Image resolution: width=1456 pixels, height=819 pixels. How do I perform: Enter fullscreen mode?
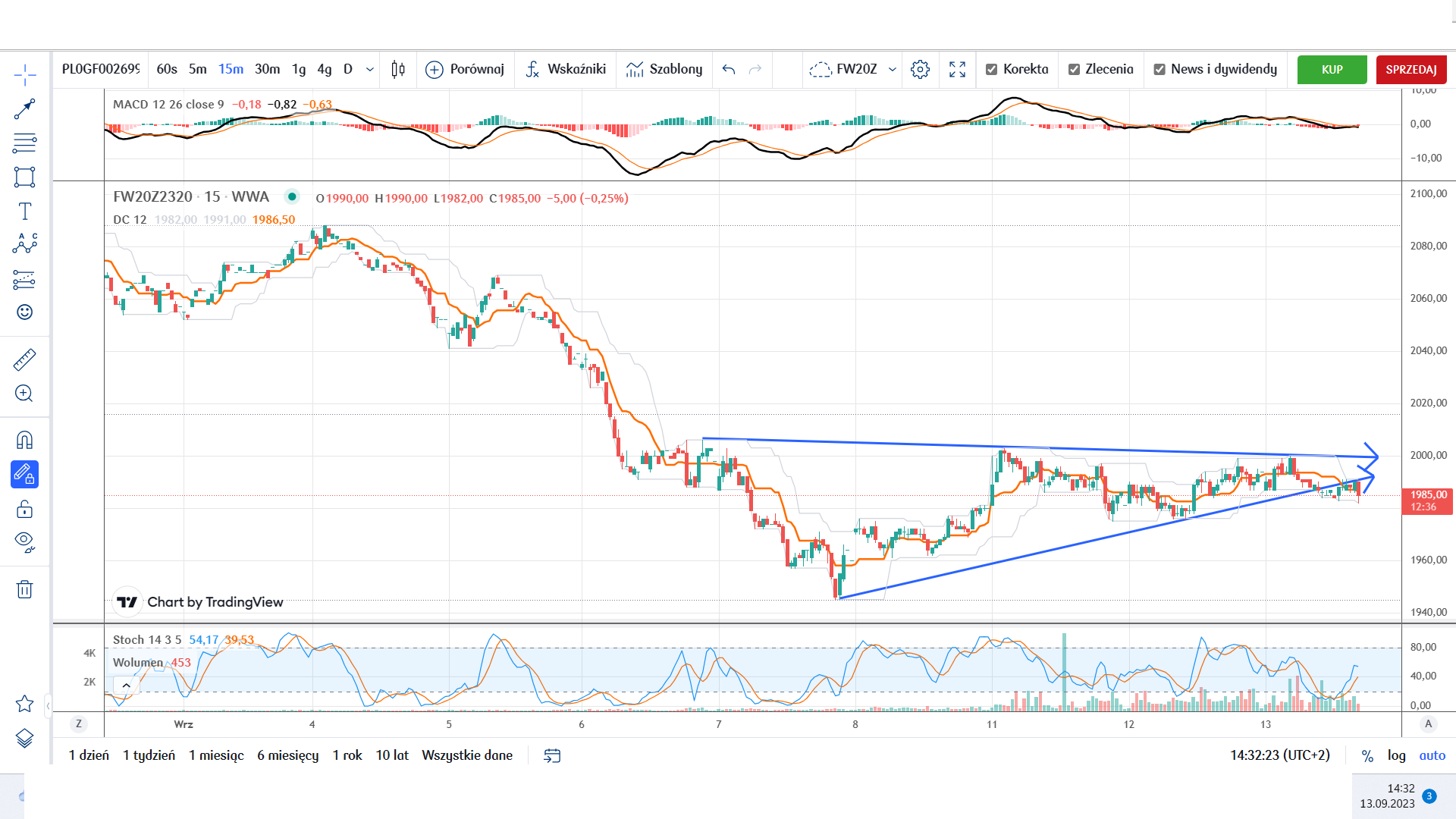(957, 69)
